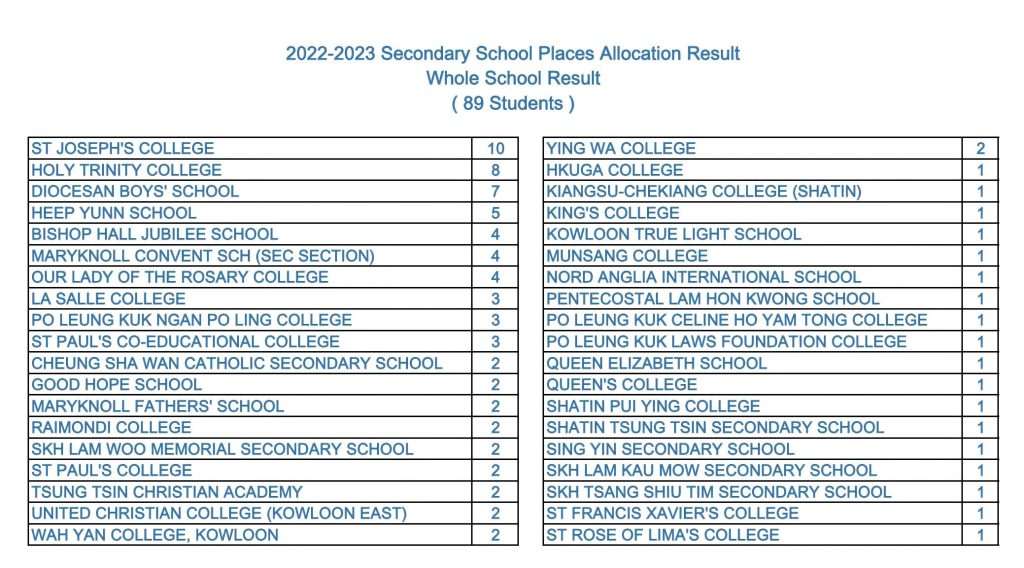The width and height of the screenshot is (1024, 568).
Task: Click the YING WA COLLEGE entry
Action: (x=621, y=148)
